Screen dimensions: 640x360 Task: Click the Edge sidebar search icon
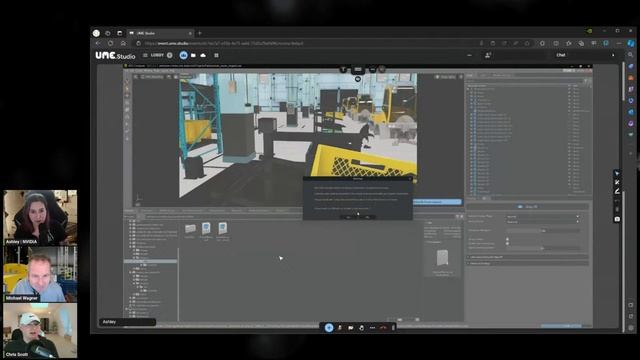(x=631, y=54)
